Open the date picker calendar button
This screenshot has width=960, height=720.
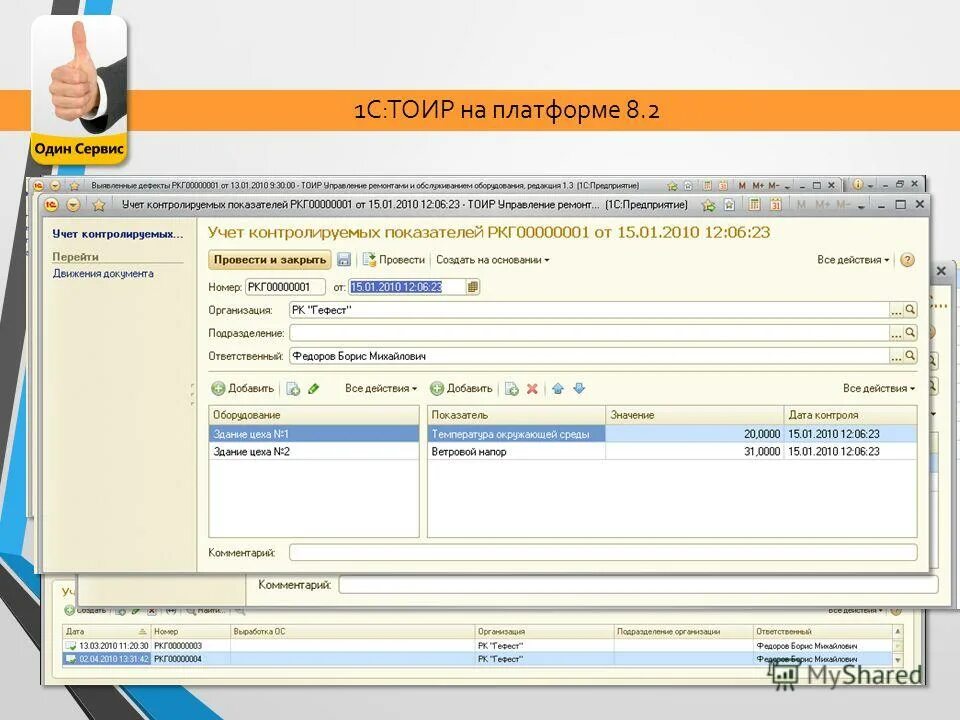click(x=473, y=287)
